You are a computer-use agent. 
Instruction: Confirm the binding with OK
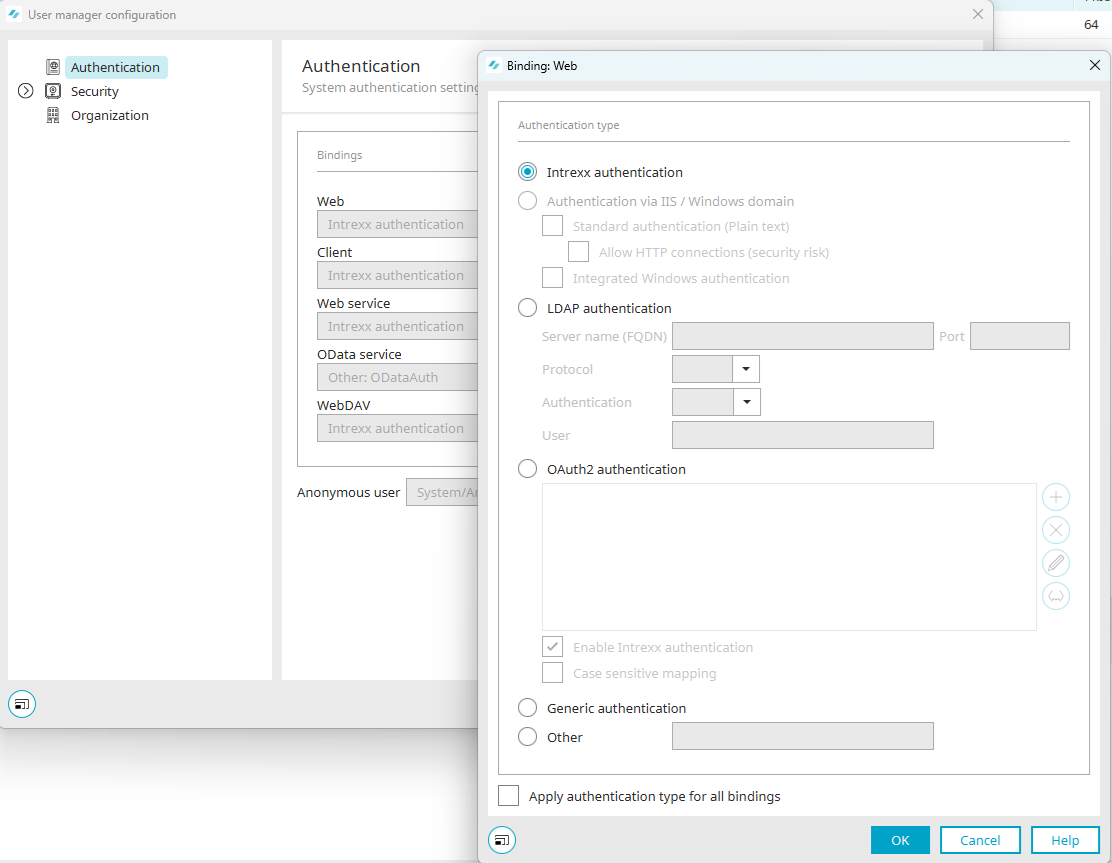point(900,840)
